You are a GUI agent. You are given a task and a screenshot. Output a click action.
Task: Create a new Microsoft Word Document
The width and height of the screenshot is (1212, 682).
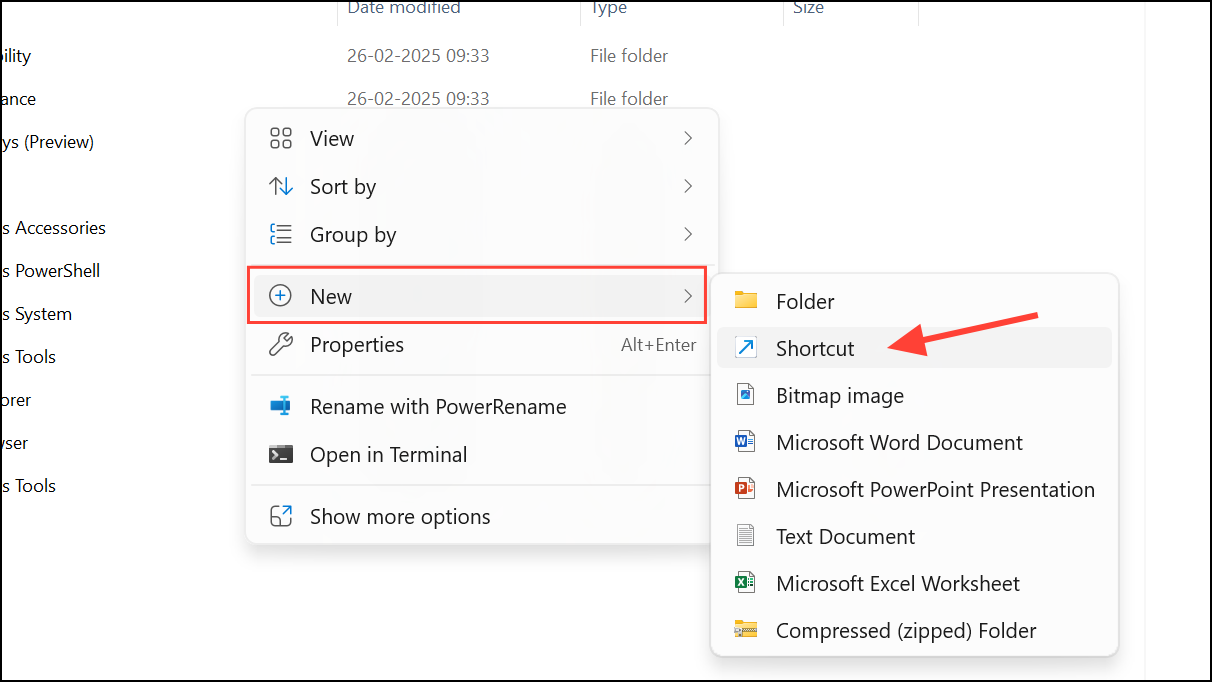click(x=914, y=442)
